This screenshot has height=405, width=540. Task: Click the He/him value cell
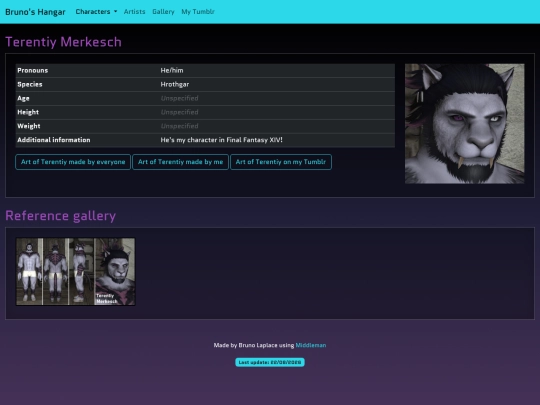[172, 70]
